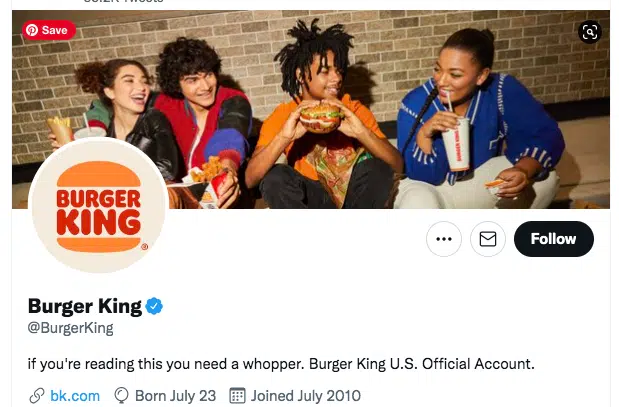Open the bk.com website link
Viewport: 619px width, 407px height.
75,396
